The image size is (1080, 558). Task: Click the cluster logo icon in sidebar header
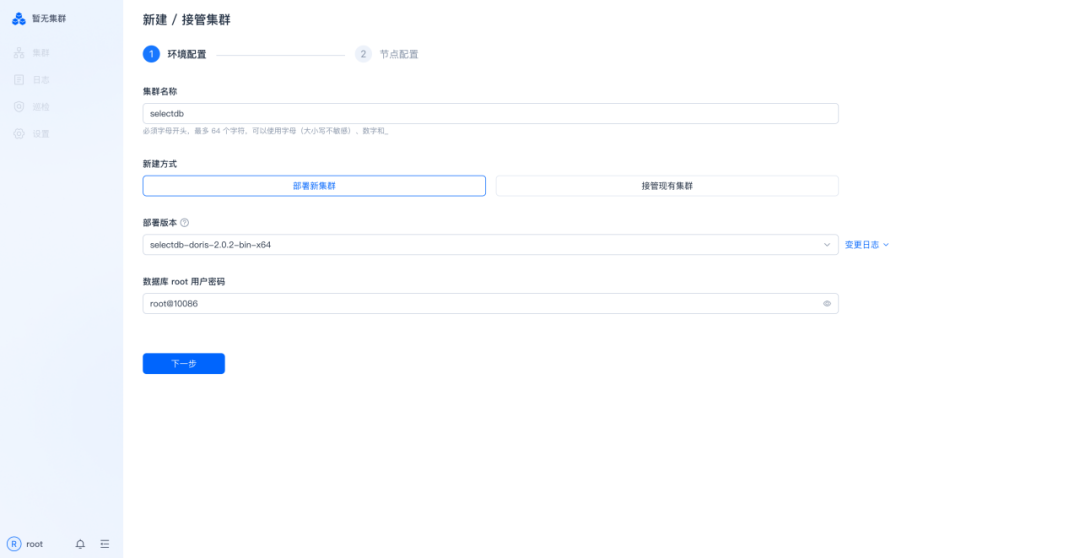coord(19,19)
